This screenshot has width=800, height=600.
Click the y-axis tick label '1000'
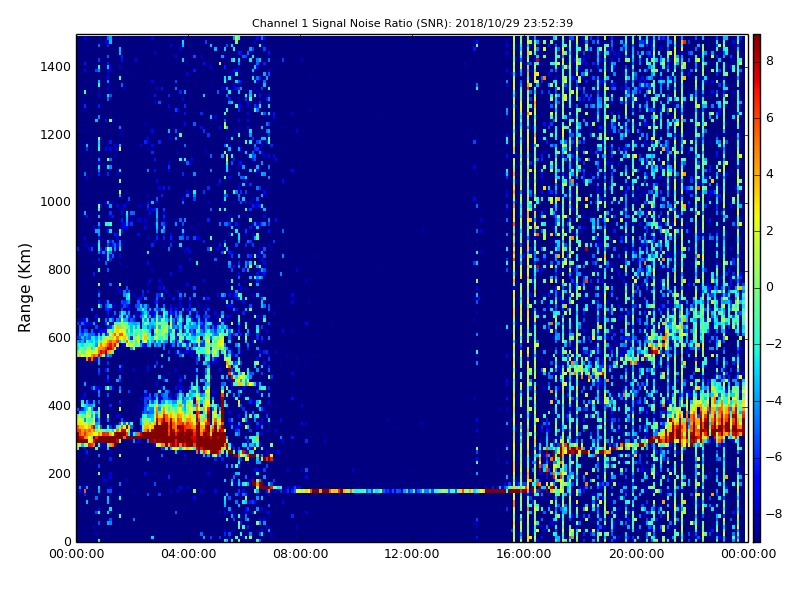click(x=56, y=202)
